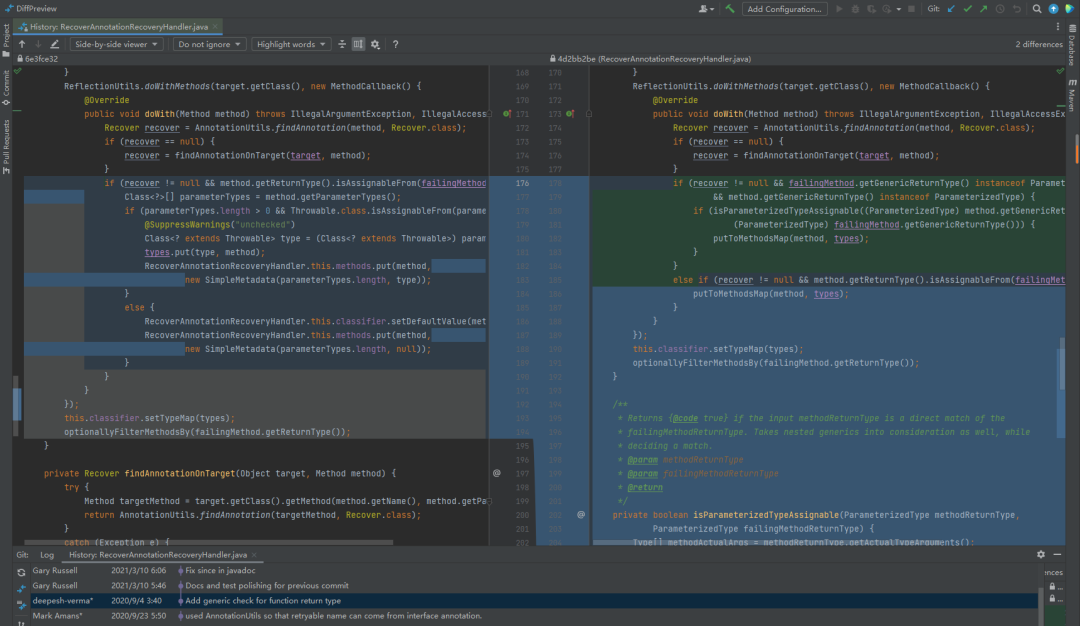Open the Do not ignore whitespace dropdown

pos(208,45)
